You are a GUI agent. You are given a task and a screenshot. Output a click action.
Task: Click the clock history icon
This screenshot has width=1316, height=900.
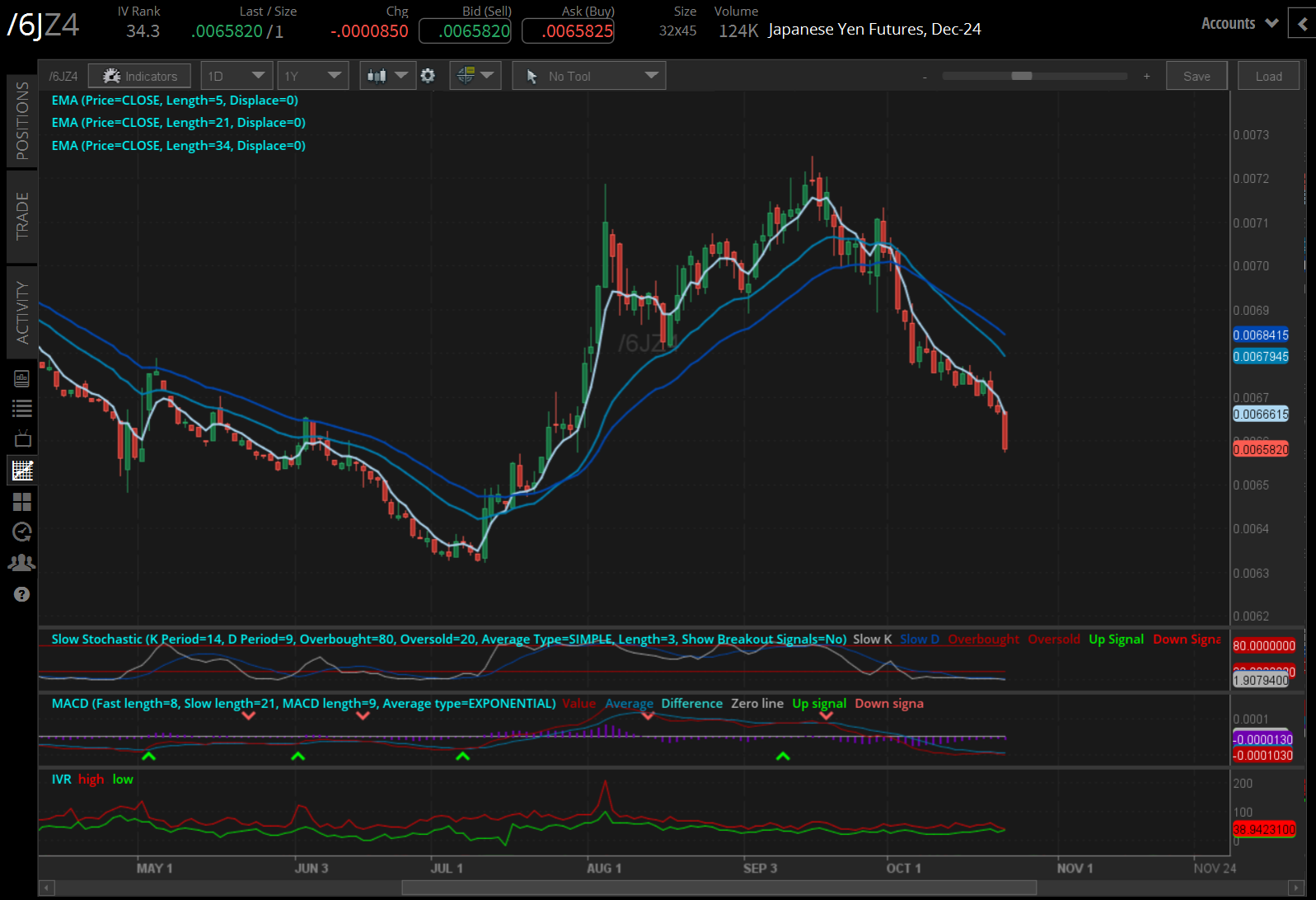pyautogui.click(x=22, y=532)
